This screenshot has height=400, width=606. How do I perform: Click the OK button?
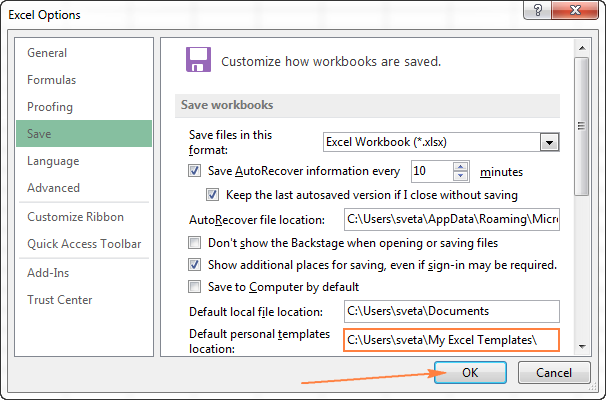[469, 372]
